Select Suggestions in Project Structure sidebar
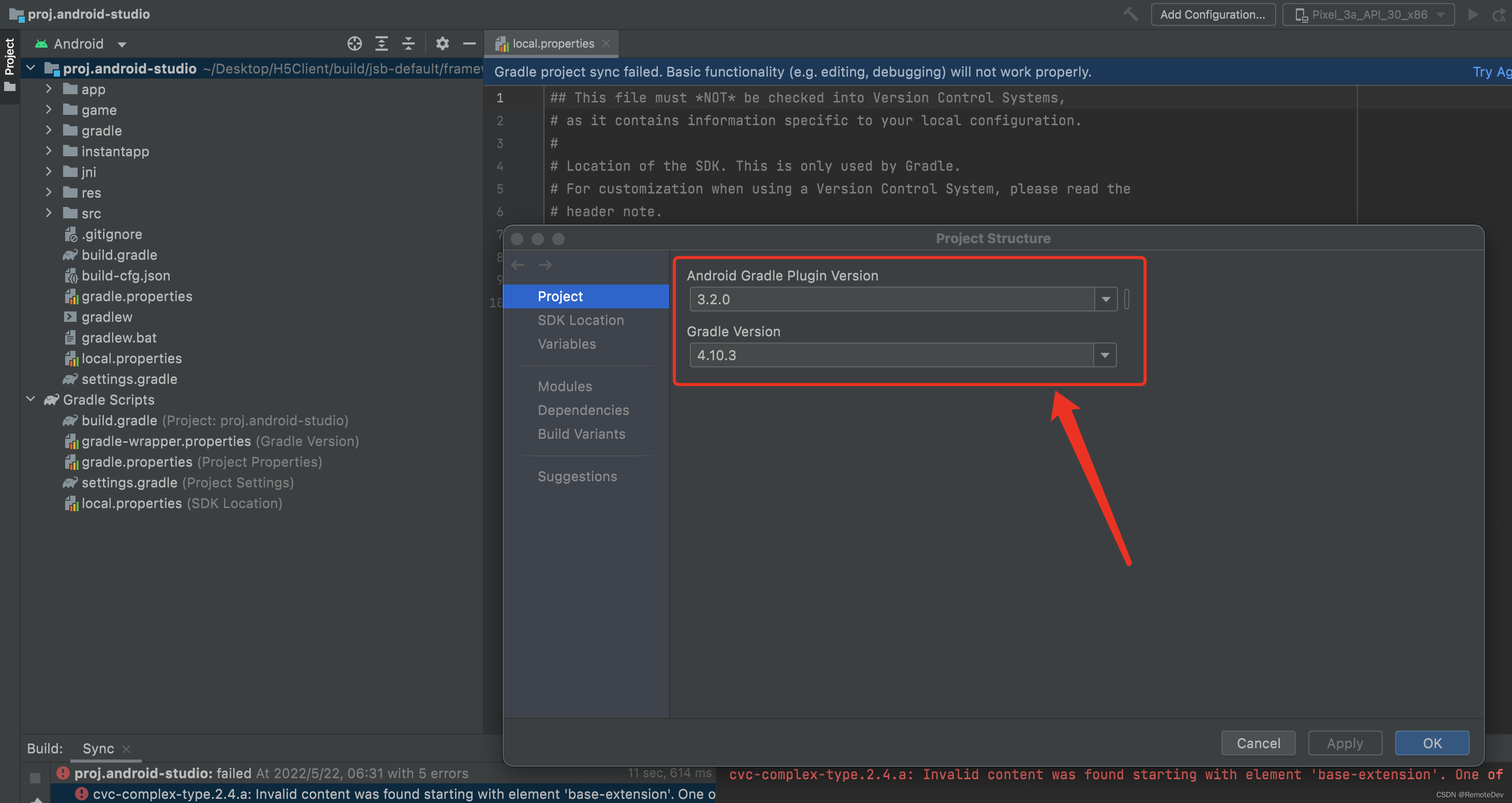The width and height of the screenshot is (1512, 803). [578, 477]
